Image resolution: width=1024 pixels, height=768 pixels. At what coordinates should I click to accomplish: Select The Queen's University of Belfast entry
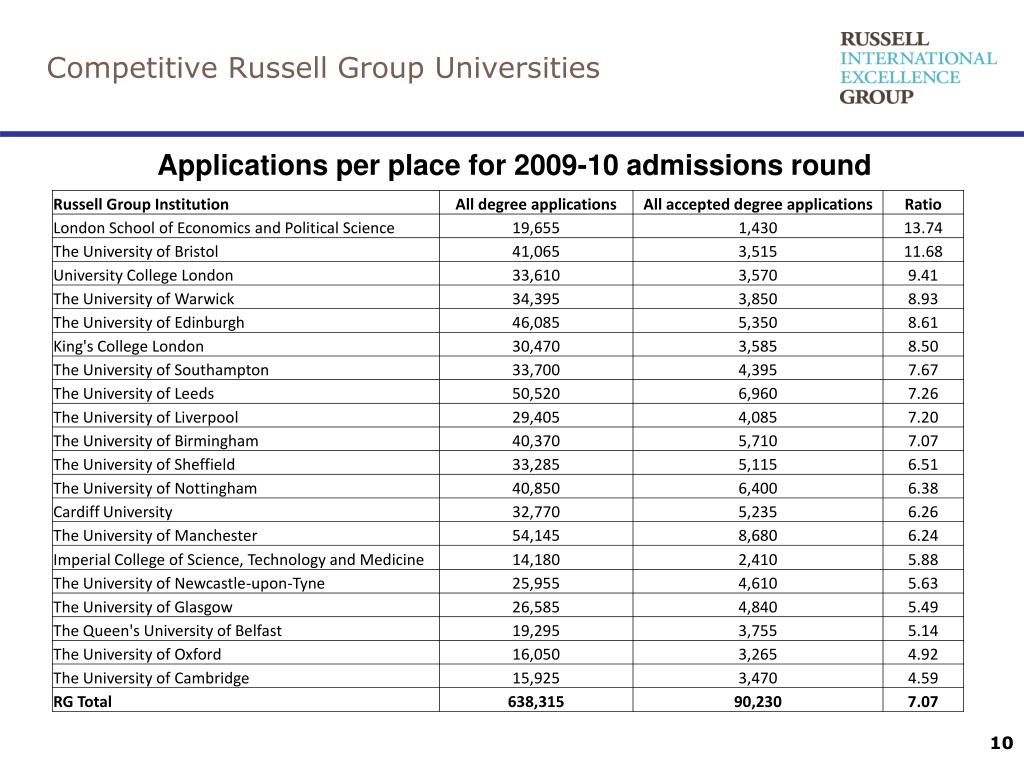[167, 630]
